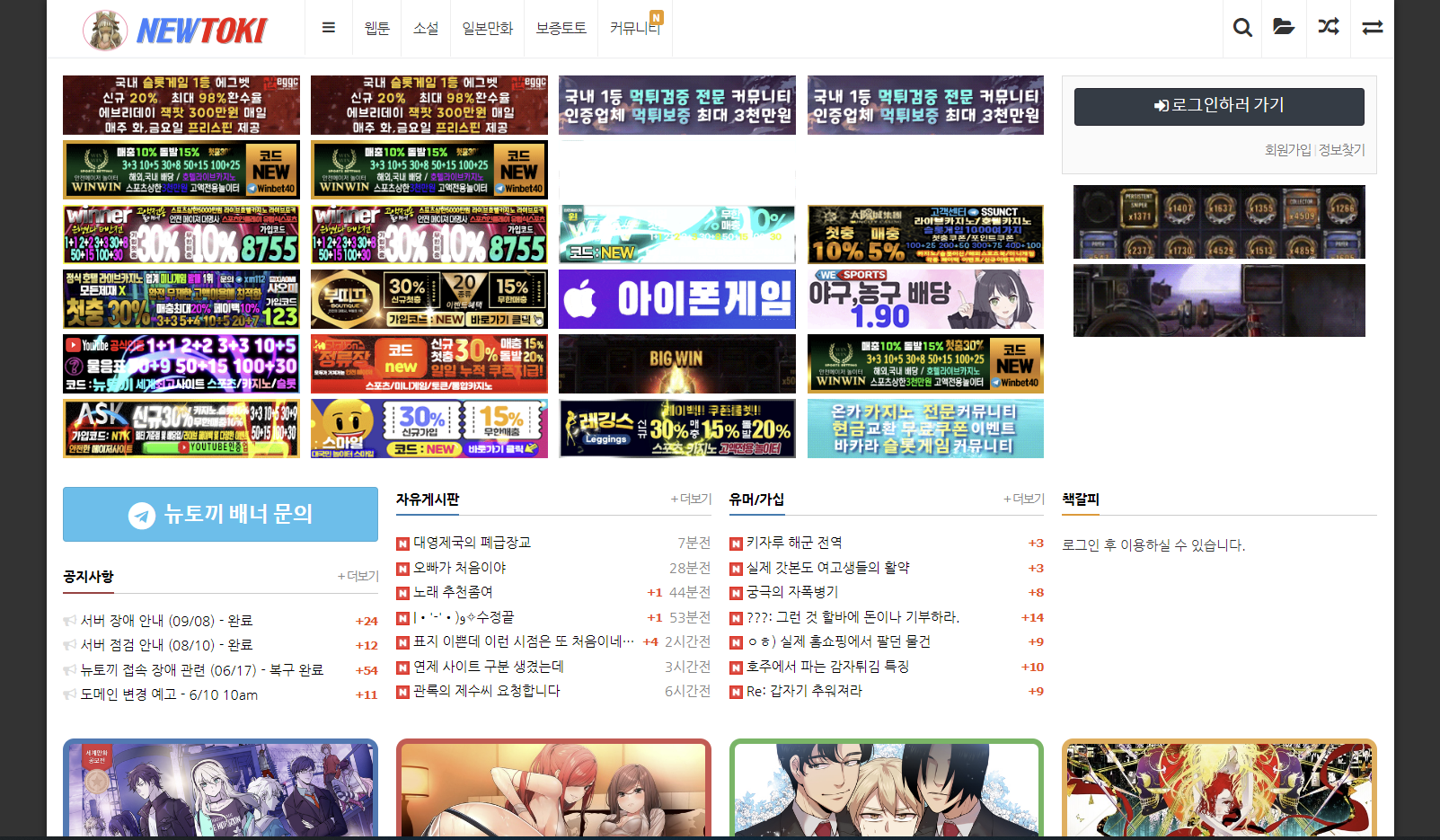Open post ㅇㅎ) 실제 홈쇼핑에서 팔던 물건
The height and width of the screenshot is (840, 1440).
(x=838, y=641)
